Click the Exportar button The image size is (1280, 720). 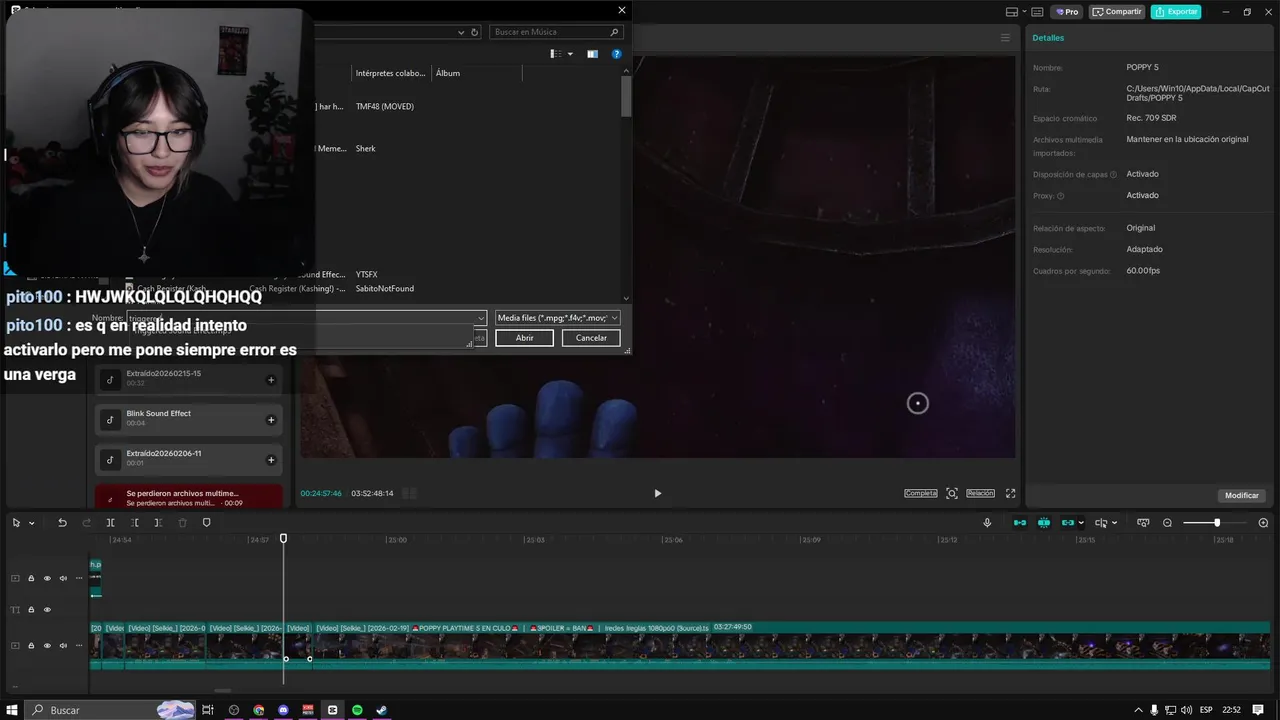(1176, 12)
